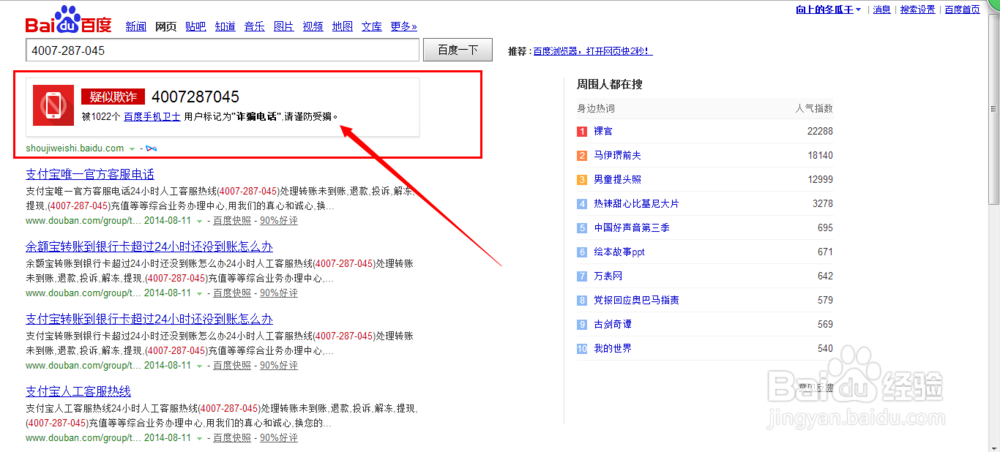This screenshot has width=1000, height=452.
Task: Expand the URL arrow under 支付宝人工客服热线
Action: pyautogui.click(x=200, y=439)
